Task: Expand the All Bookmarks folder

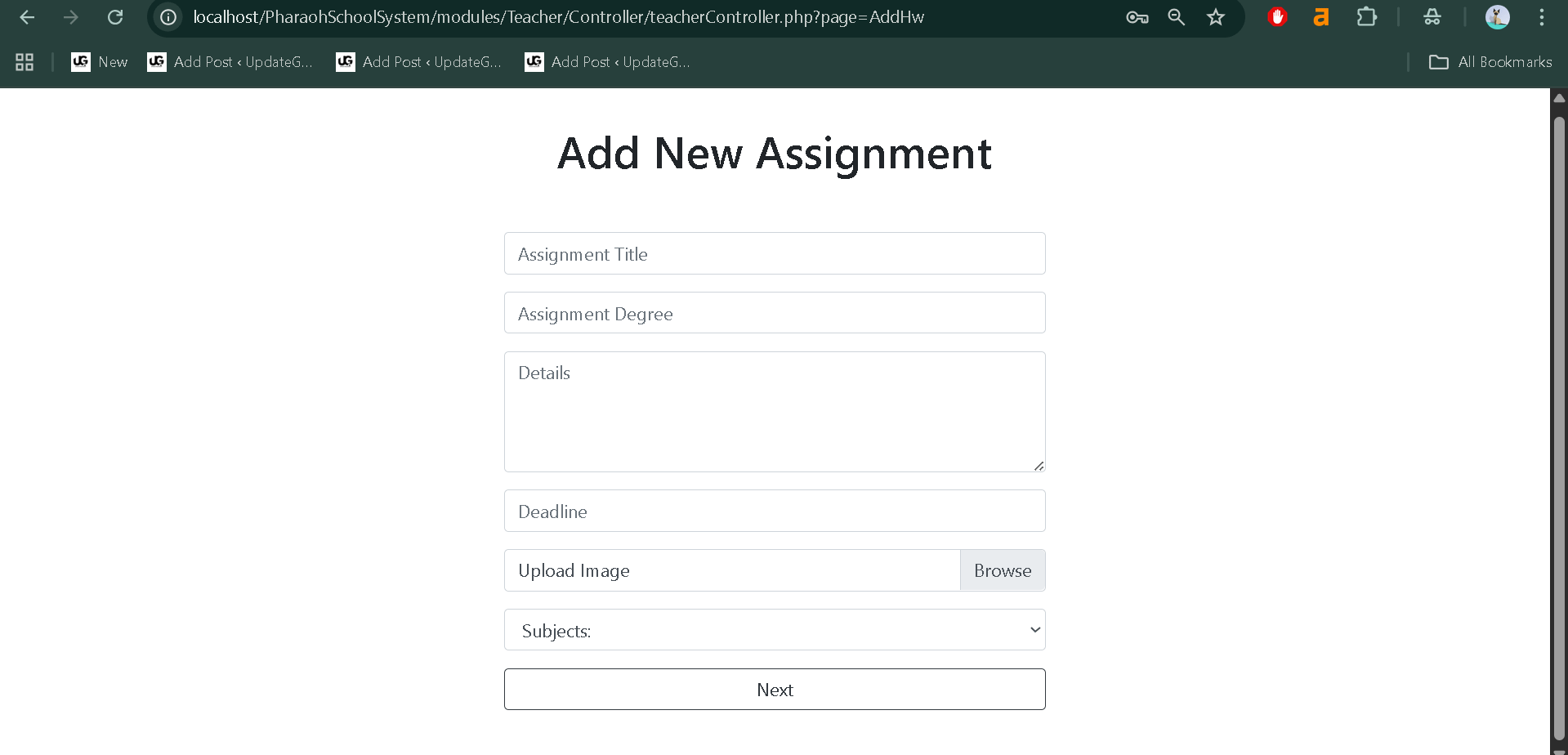Action: coord(1489,61)
